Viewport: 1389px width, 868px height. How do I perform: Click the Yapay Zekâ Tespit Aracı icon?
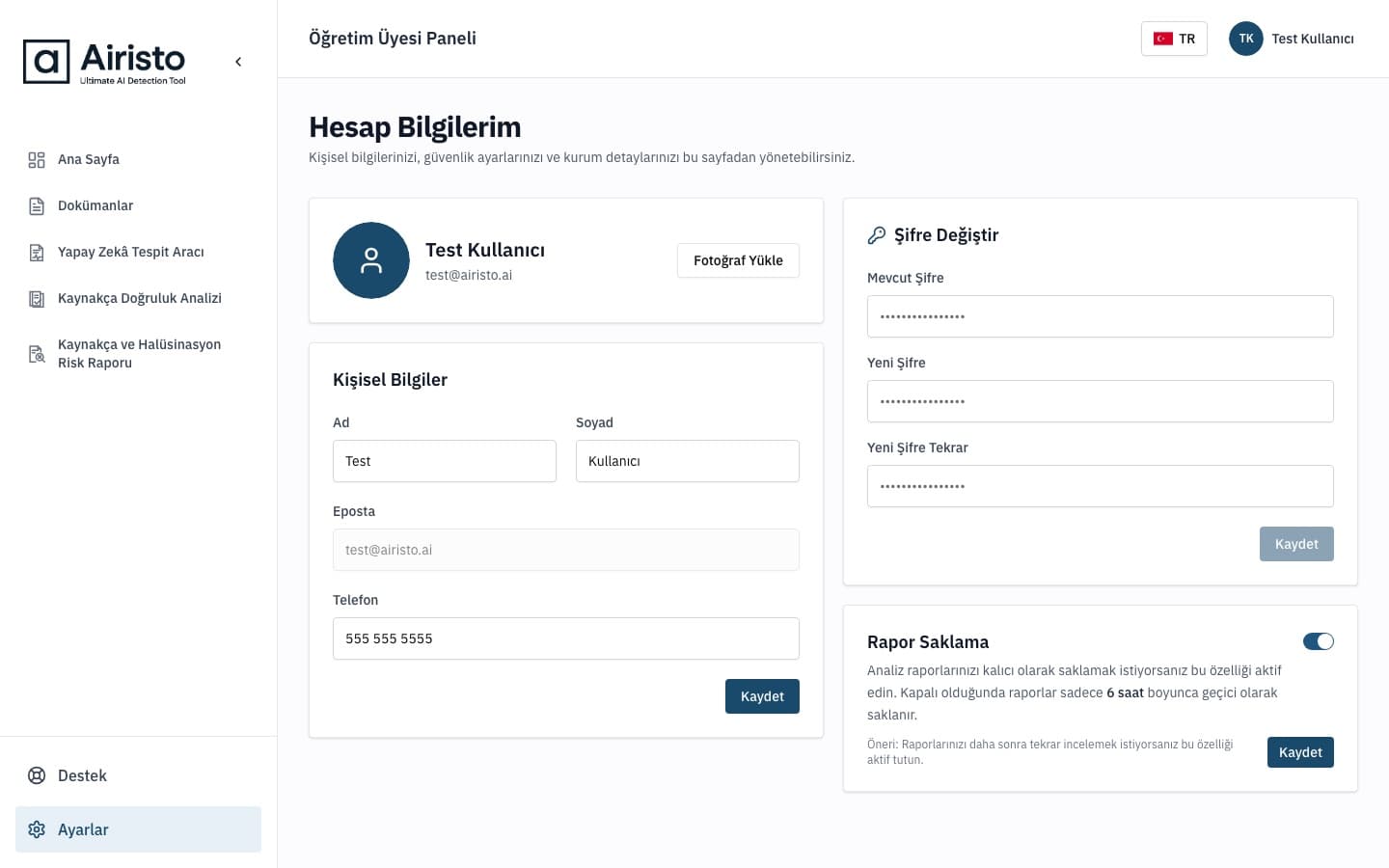point(37,253)
